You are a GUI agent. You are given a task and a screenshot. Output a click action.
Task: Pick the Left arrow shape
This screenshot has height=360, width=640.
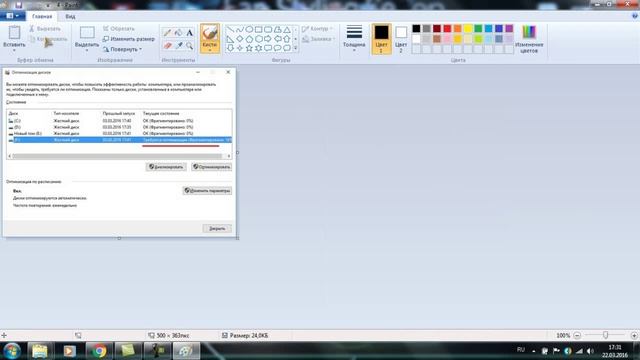pos(278,39)
